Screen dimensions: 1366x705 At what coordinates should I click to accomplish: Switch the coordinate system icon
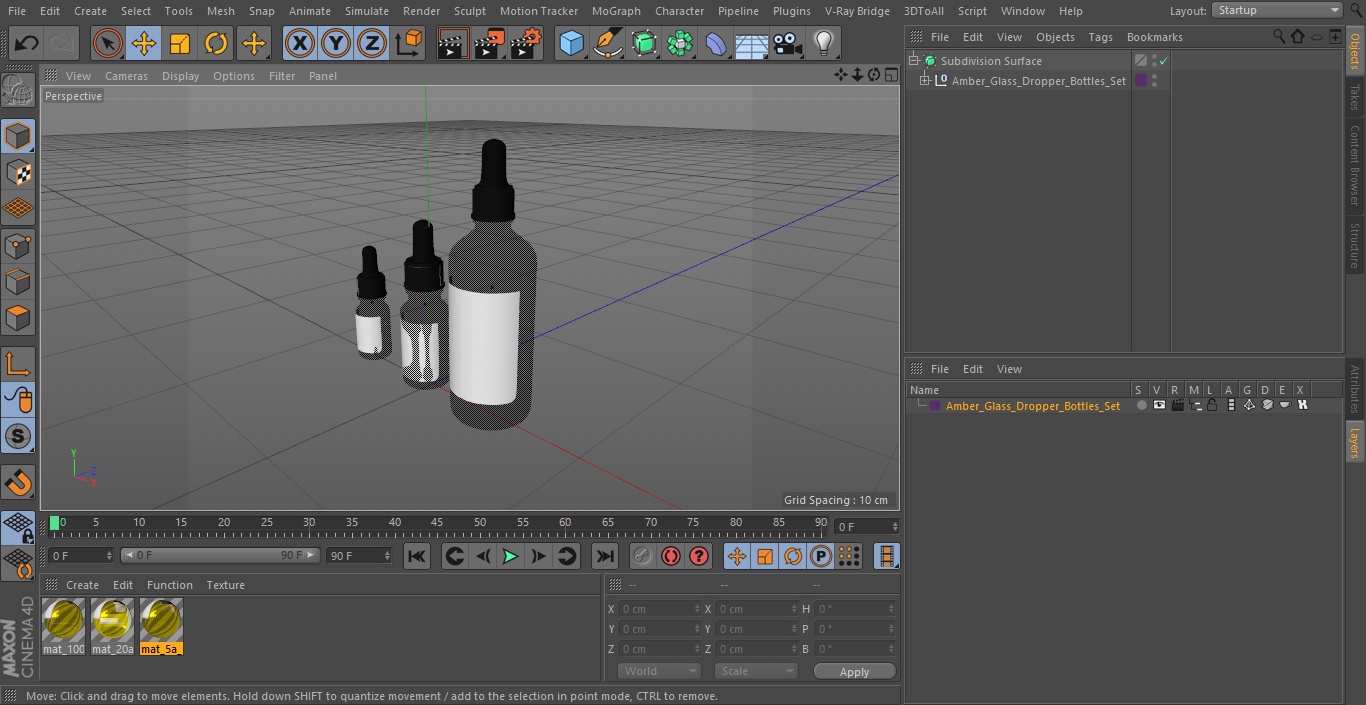409,44
